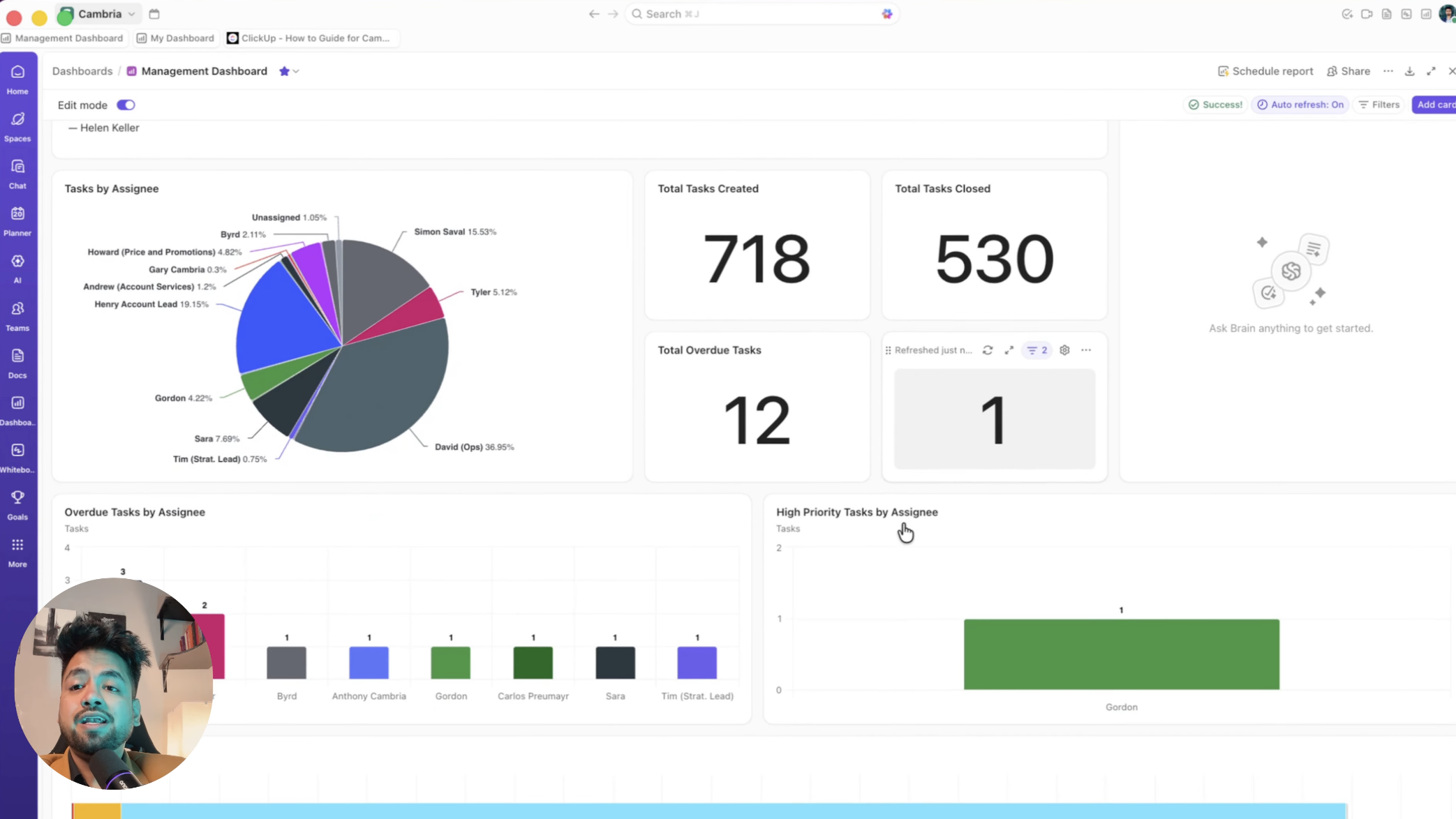Click the Anthony Cambria bar in Overdue chart
The width and height of the screenshot is (1456, 819).
point(369,663)
